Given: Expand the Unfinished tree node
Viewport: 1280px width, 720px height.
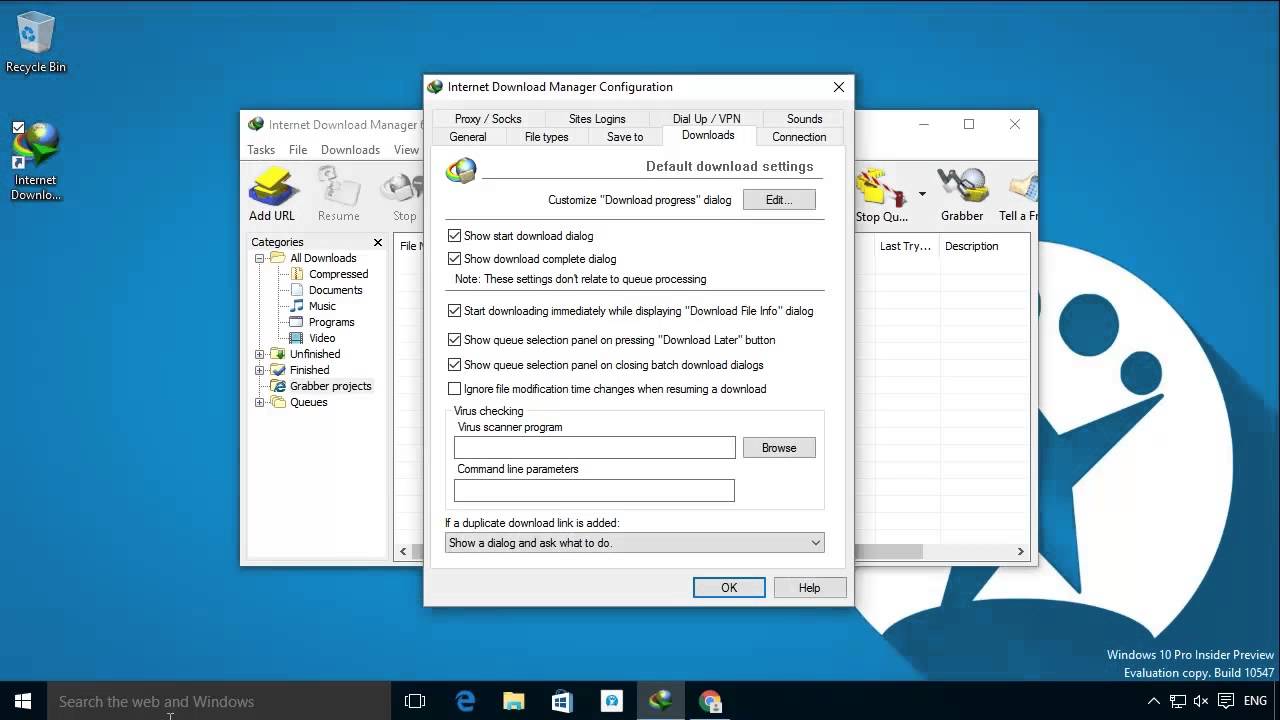Looking at the screenshot, I should point(260,354).
